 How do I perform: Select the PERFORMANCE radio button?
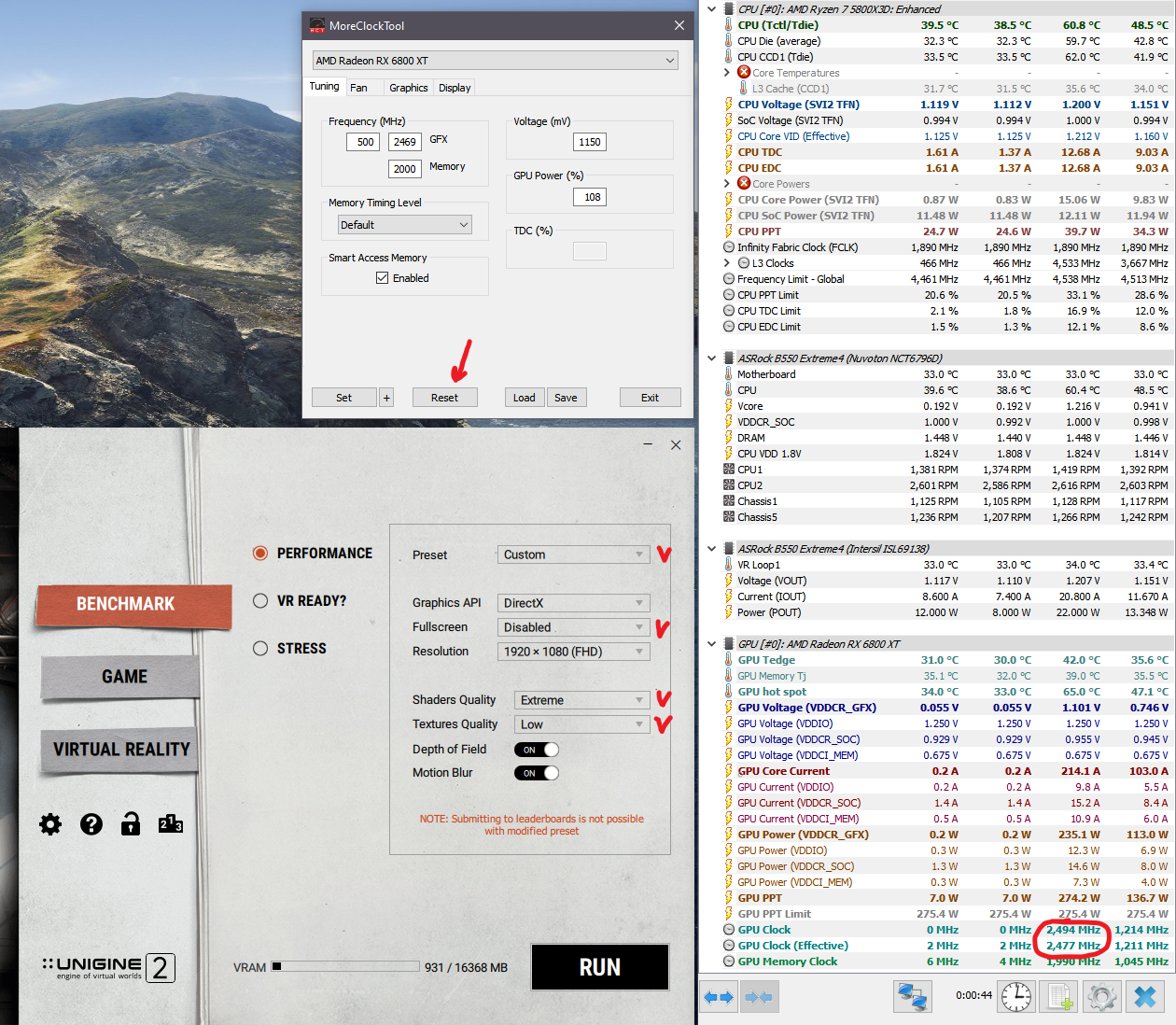(x=260, y=554)
